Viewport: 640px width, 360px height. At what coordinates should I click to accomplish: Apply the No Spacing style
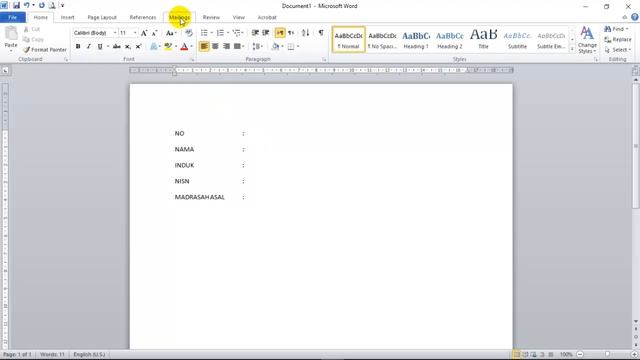[x=382, y=40]
